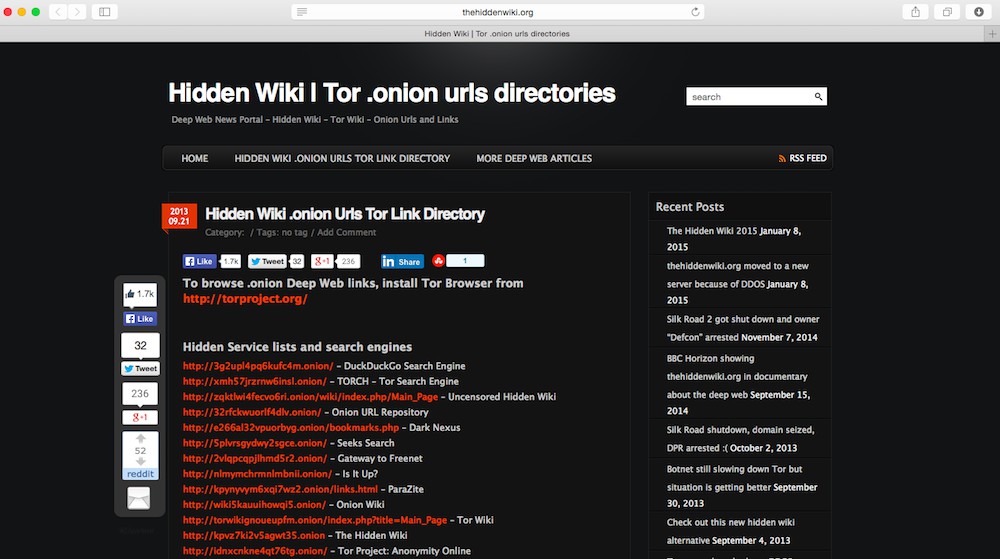Viewport: 1000px width, 559px height.
Task: Open post Silk Road 2 got shut down
Action: coord(743,328)
